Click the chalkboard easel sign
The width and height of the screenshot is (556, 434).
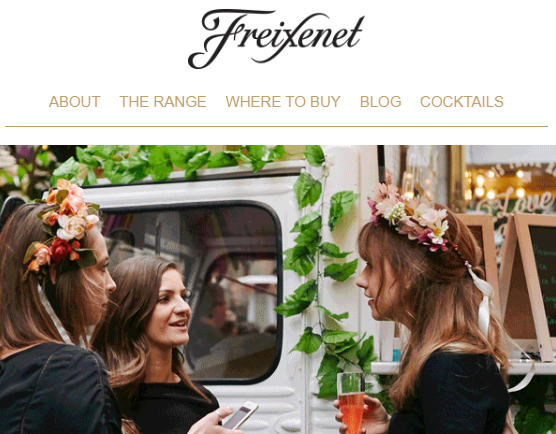pos(529,284)
